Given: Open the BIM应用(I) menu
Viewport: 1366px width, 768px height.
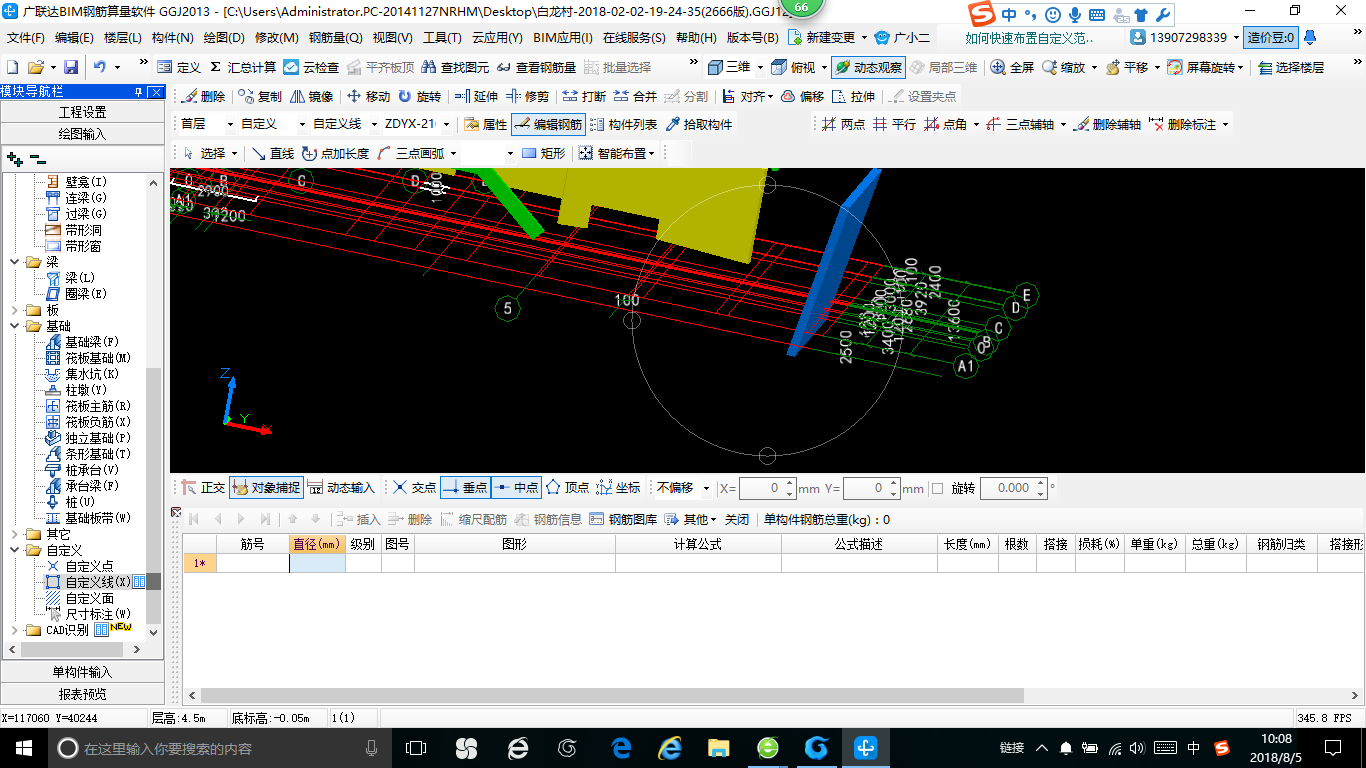Looking at the screenshot, I should click(563, 38).
